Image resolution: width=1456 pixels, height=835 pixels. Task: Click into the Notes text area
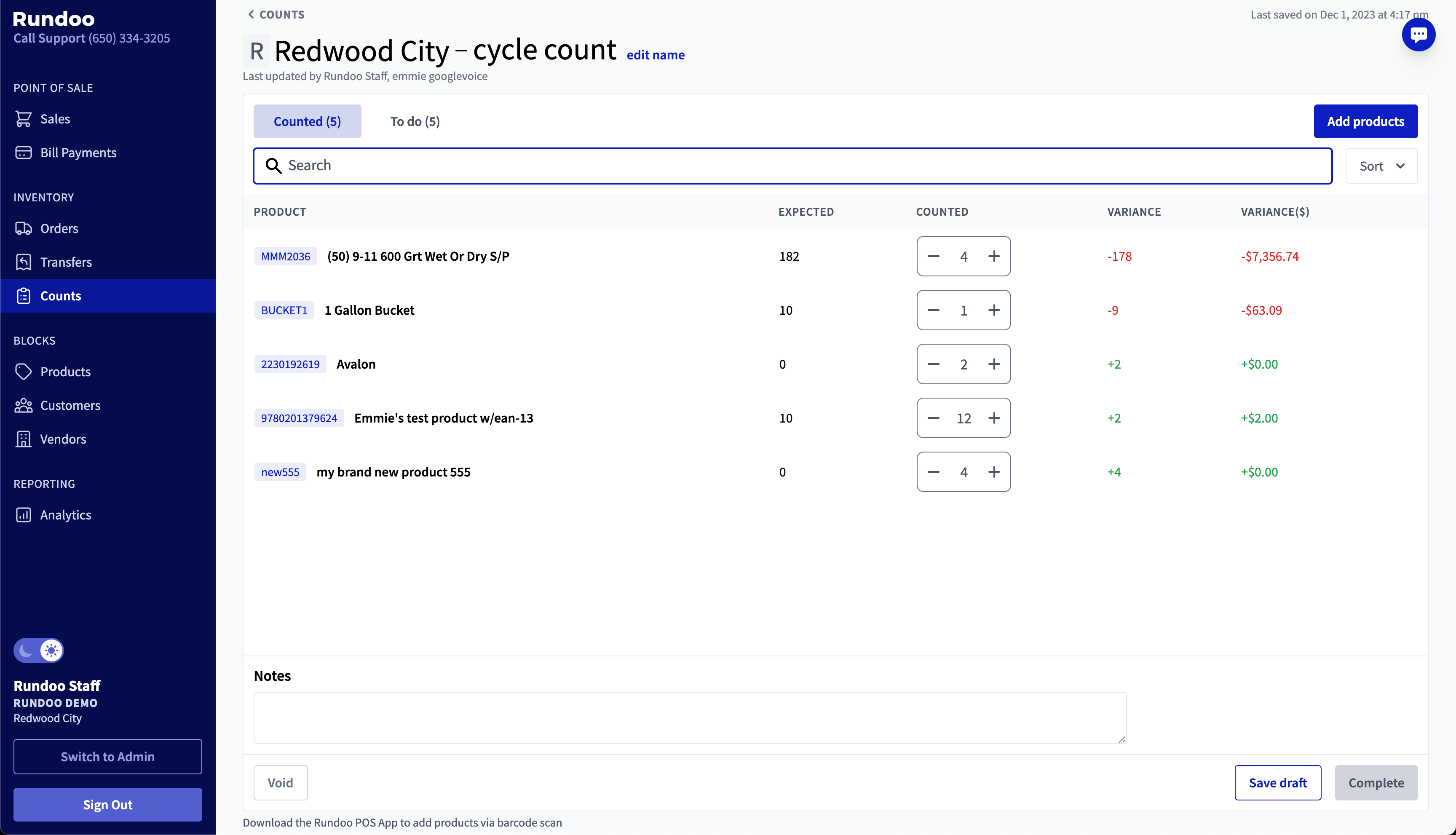pyautogui.click(x=690, y=718)
